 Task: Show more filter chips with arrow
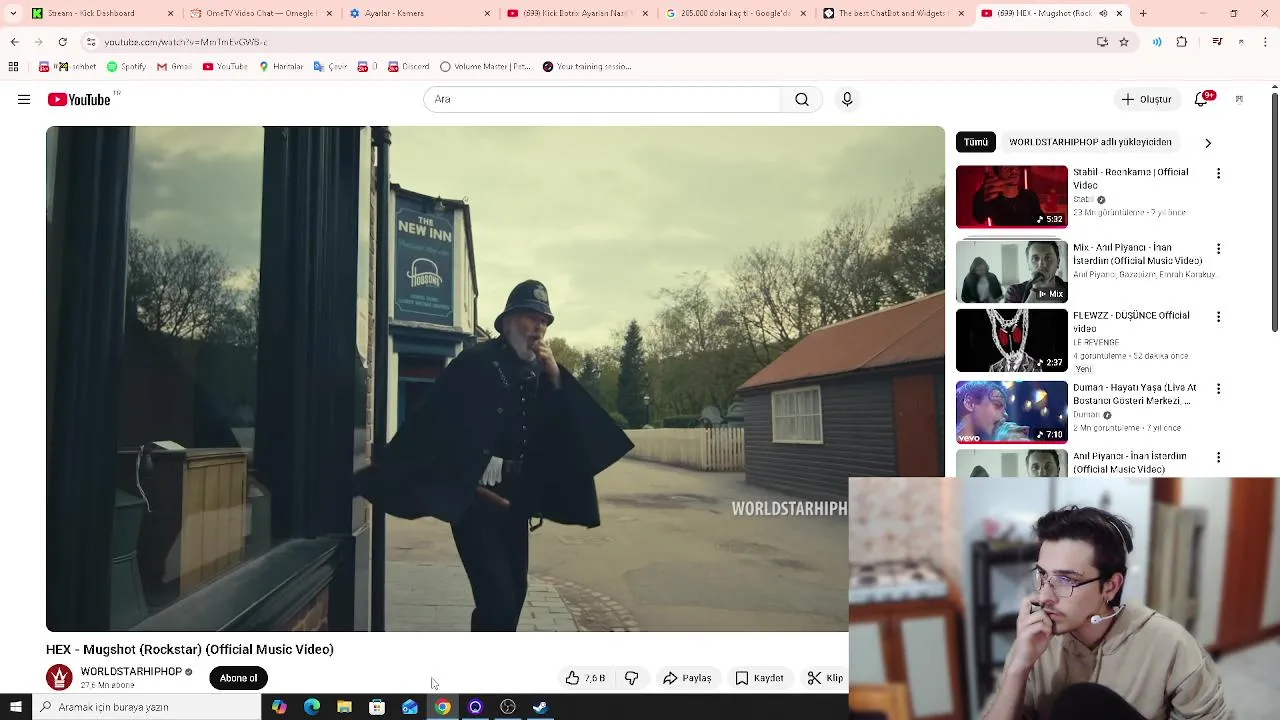[x=1208, y=143]
